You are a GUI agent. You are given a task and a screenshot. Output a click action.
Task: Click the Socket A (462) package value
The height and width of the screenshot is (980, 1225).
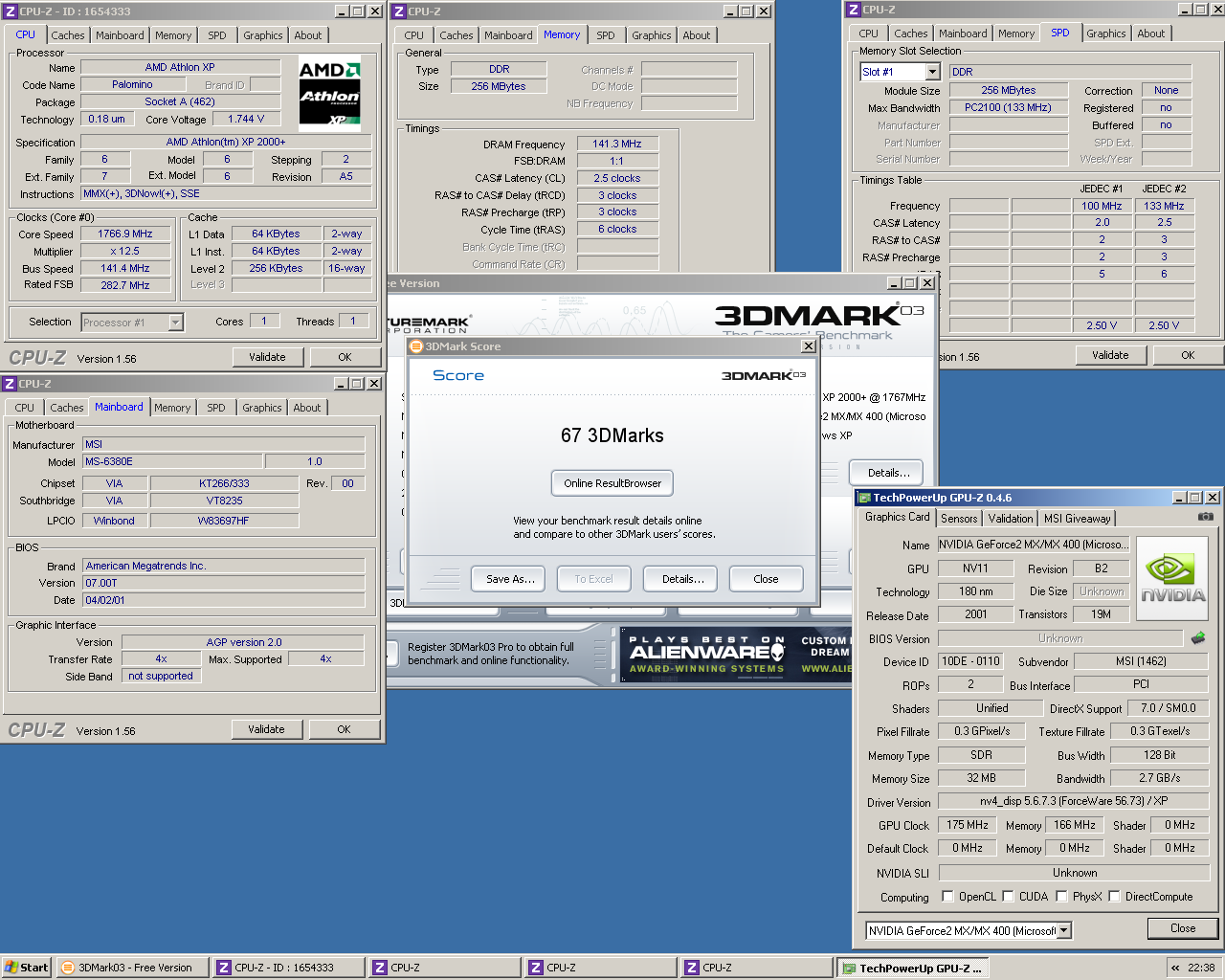[180, 101]
